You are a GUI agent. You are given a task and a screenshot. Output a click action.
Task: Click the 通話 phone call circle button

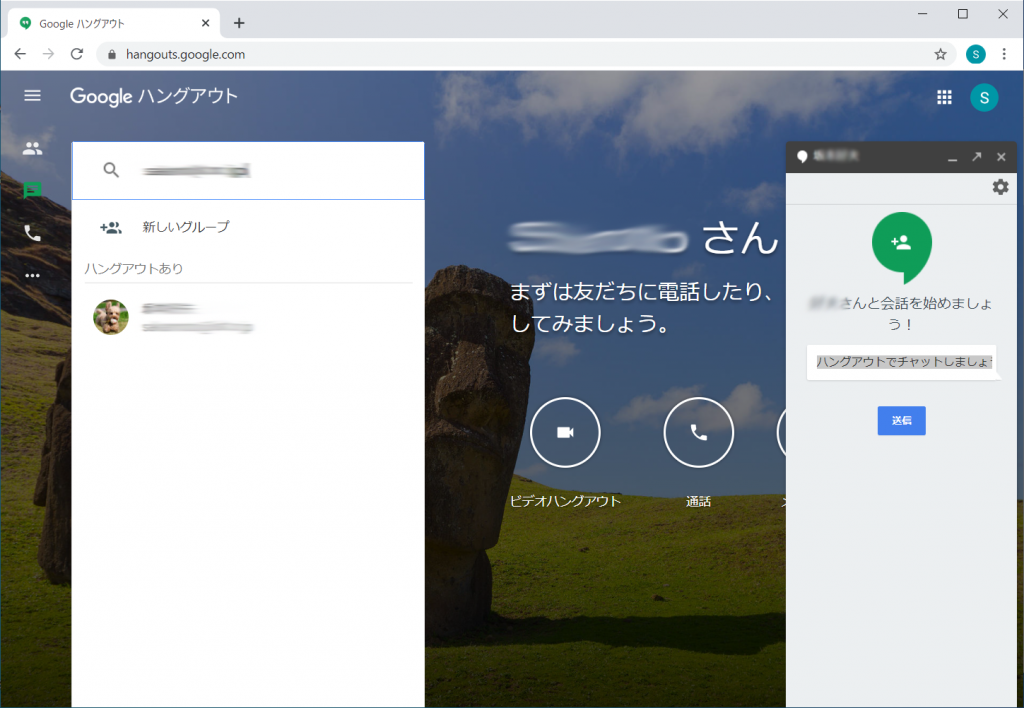(698, 432)
